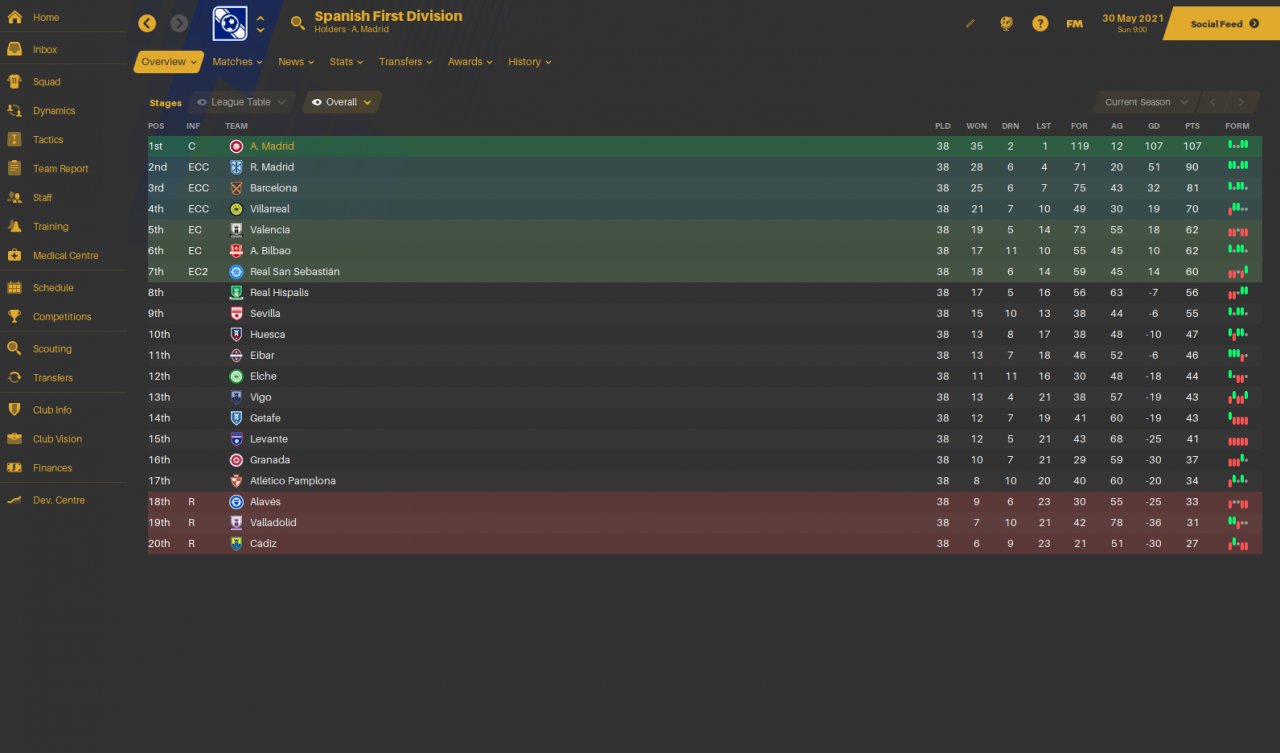This screenshot has width=1280, height=753.
Task: Expand the Transfers dropdown in top menu
Action: click(x=405, y=62)
